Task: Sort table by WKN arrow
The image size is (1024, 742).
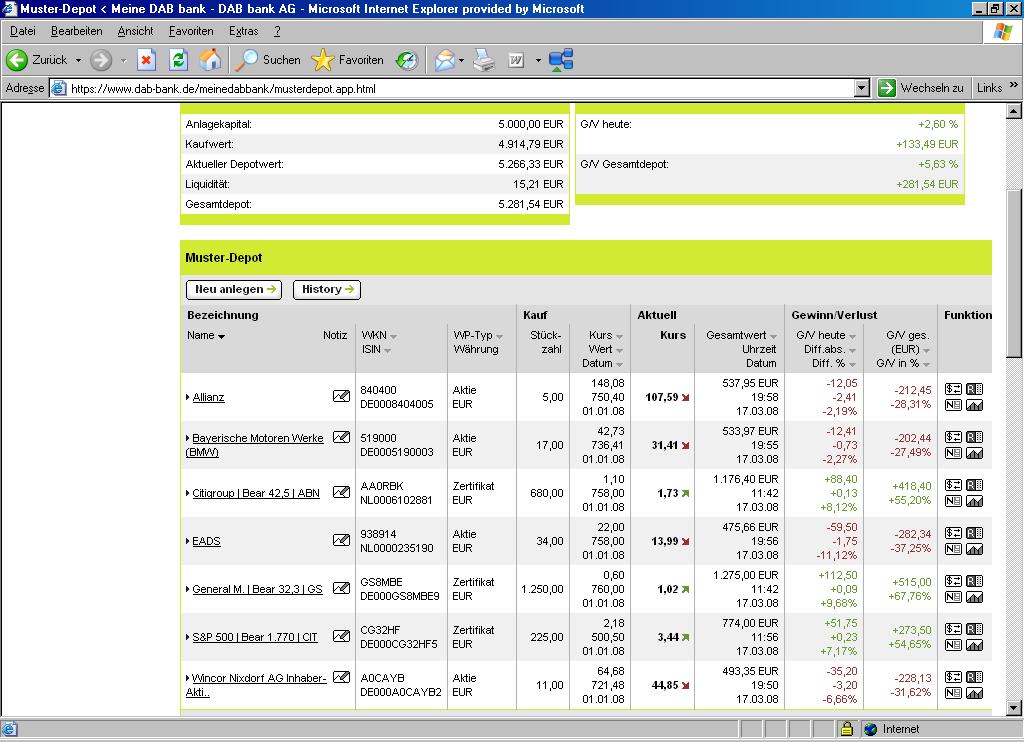Action: click(394, 337)
